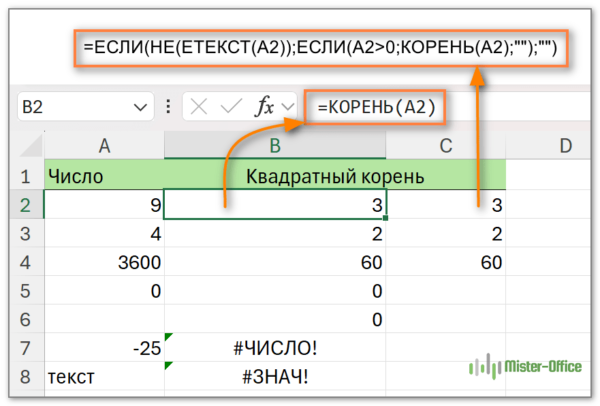Click formula bar containing =КОРЕНЬ(A2)
The width and height of the screenshot is (600, 406).
tap(450, 107)
